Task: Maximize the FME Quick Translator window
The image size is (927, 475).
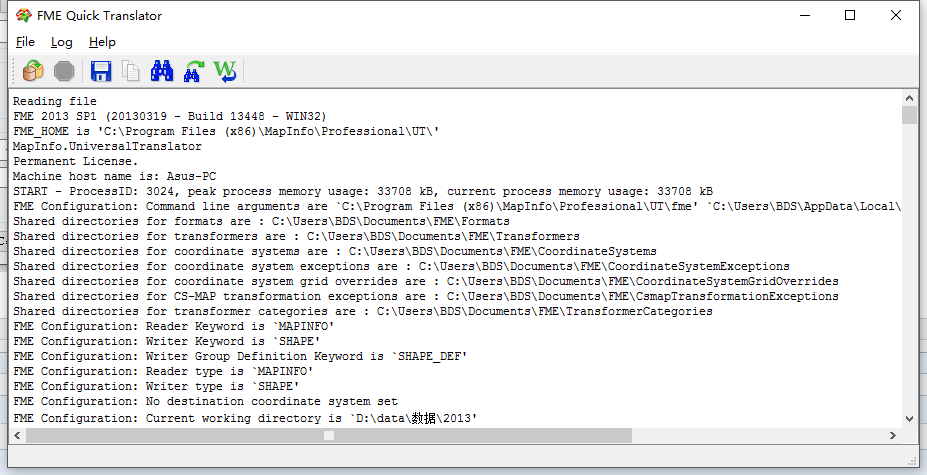Action: (850, 15)
